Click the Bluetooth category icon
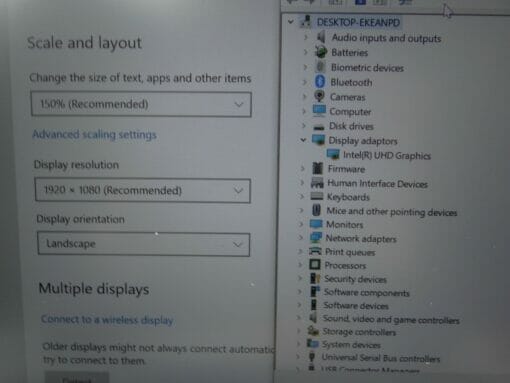The width and height of the screenshot is (510, 383). (x=320, y=82)
